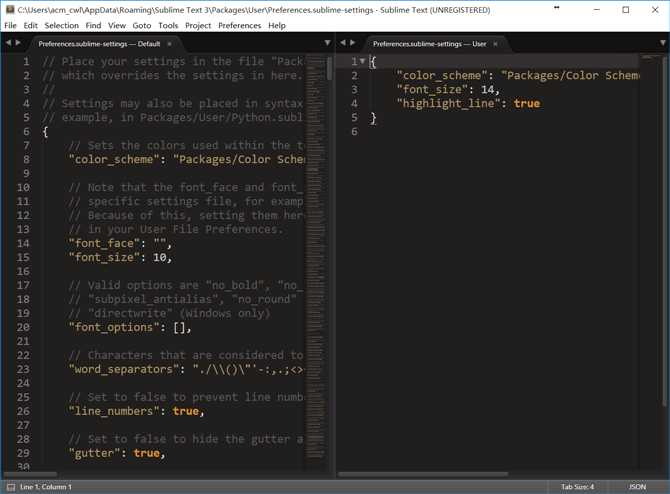Open the Goto menu
This screenshot has height=494, width=670.
tap(142, 26)
